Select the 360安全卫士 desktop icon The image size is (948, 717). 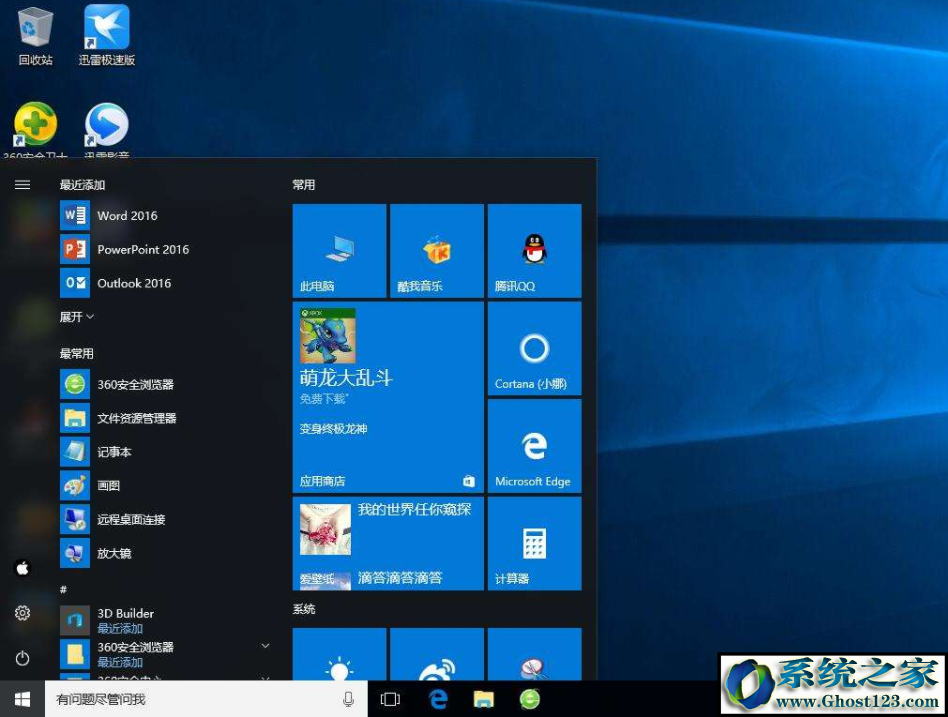point(35,130)
